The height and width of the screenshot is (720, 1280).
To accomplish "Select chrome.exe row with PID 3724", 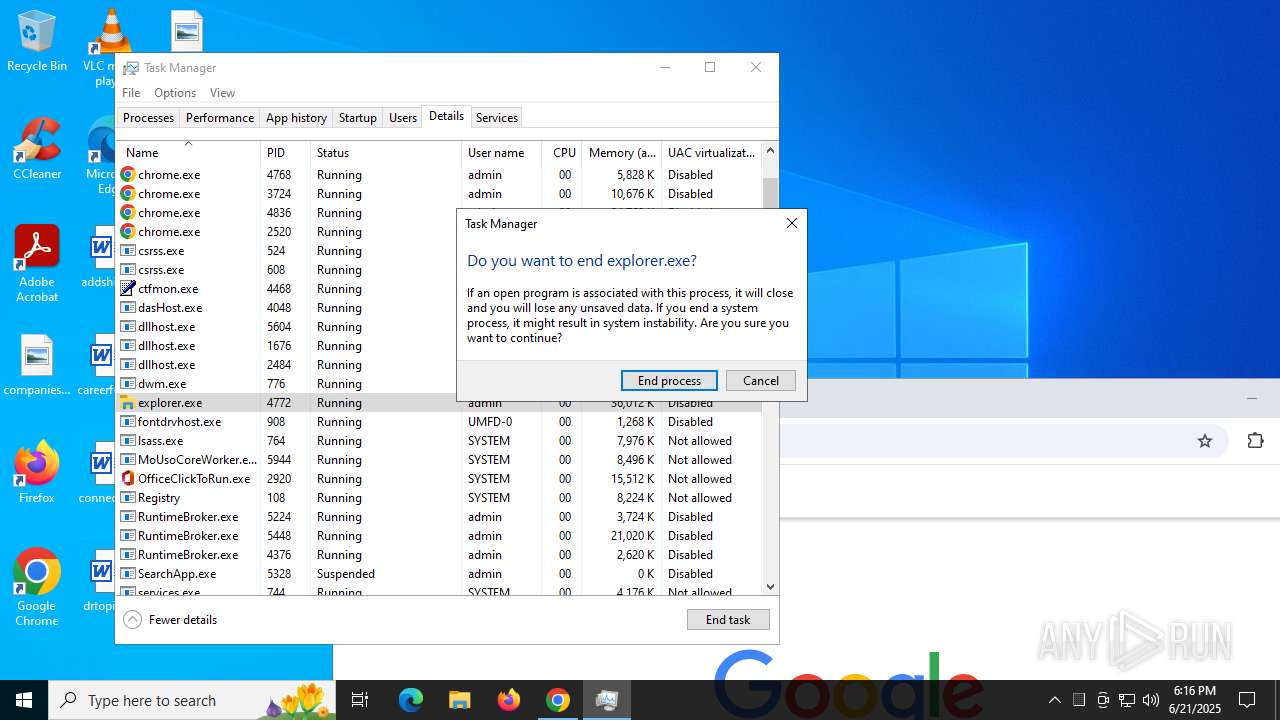I will pyautogui.click(x=439, y=194).
